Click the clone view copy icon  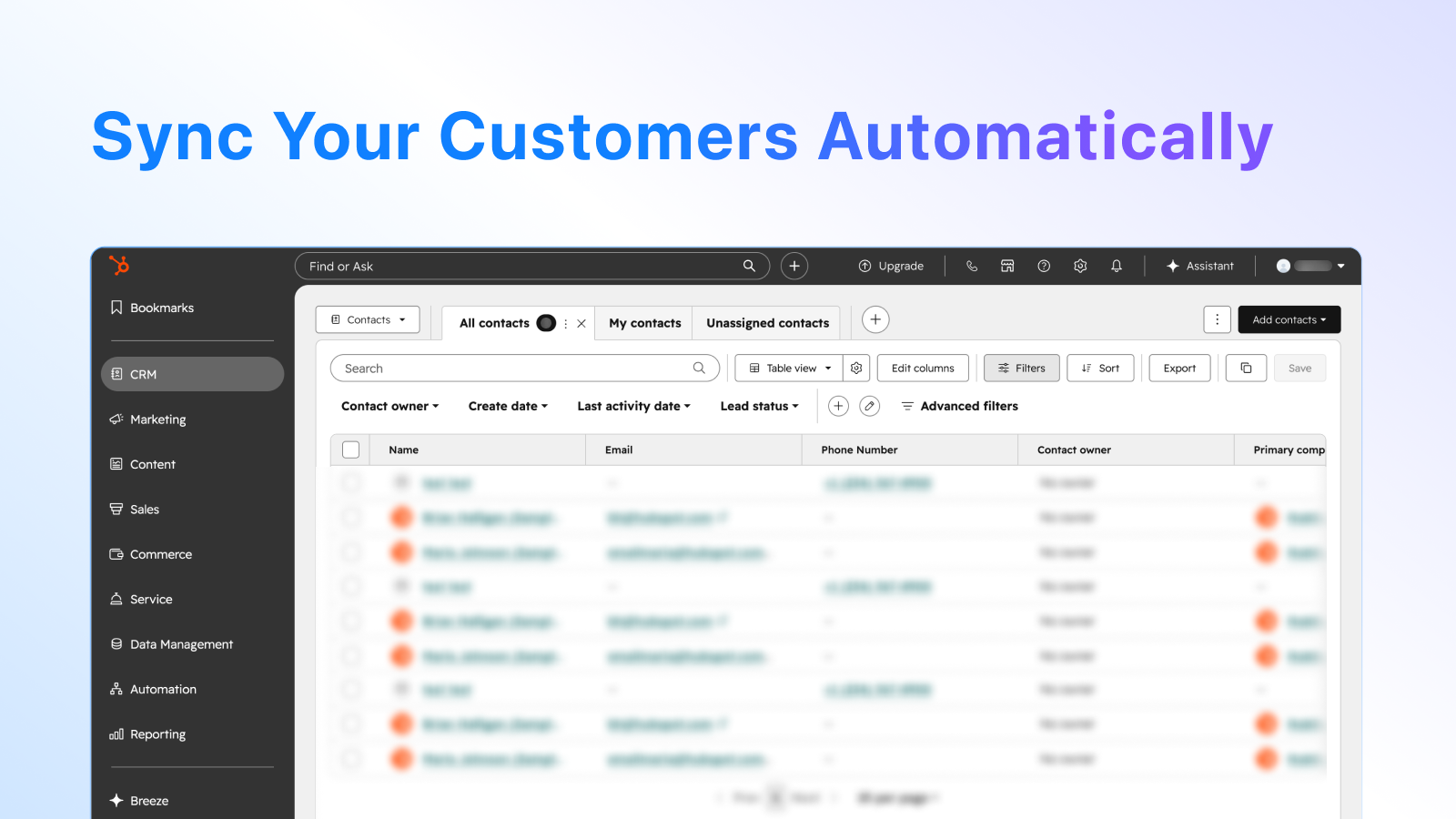1246,369
